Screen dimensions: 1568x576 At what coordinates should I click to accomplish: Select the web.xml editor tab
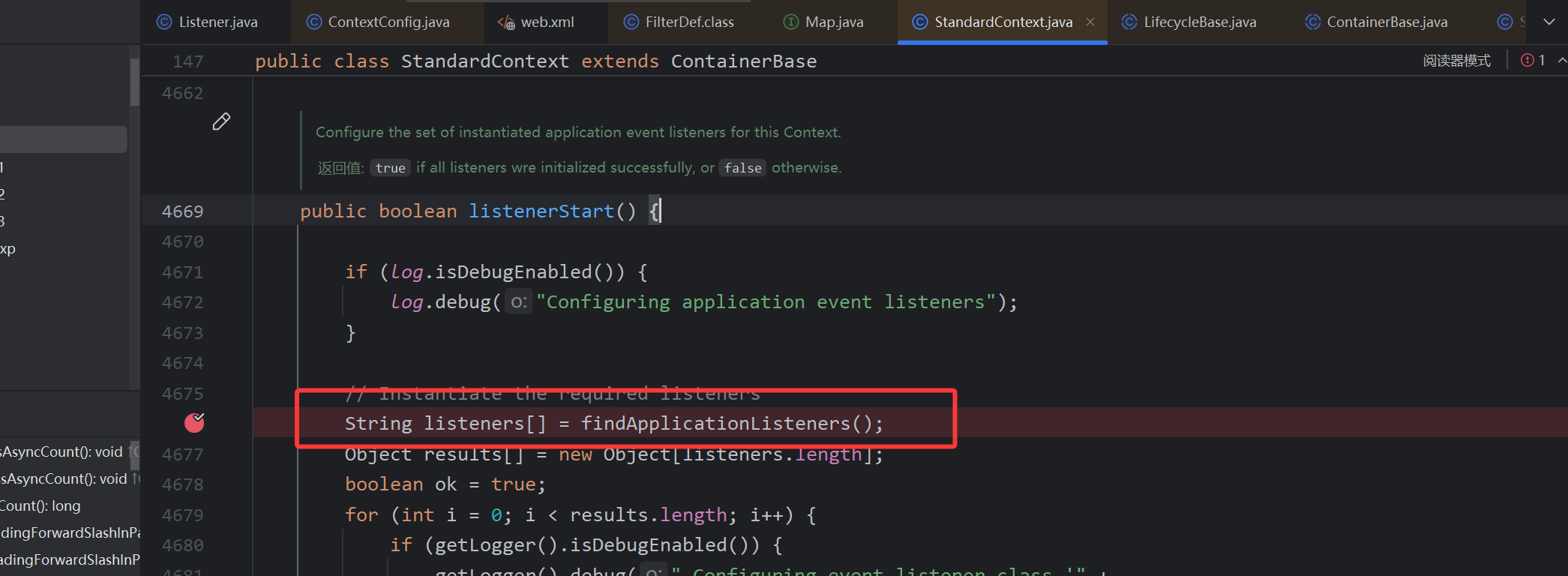point(547,22)
